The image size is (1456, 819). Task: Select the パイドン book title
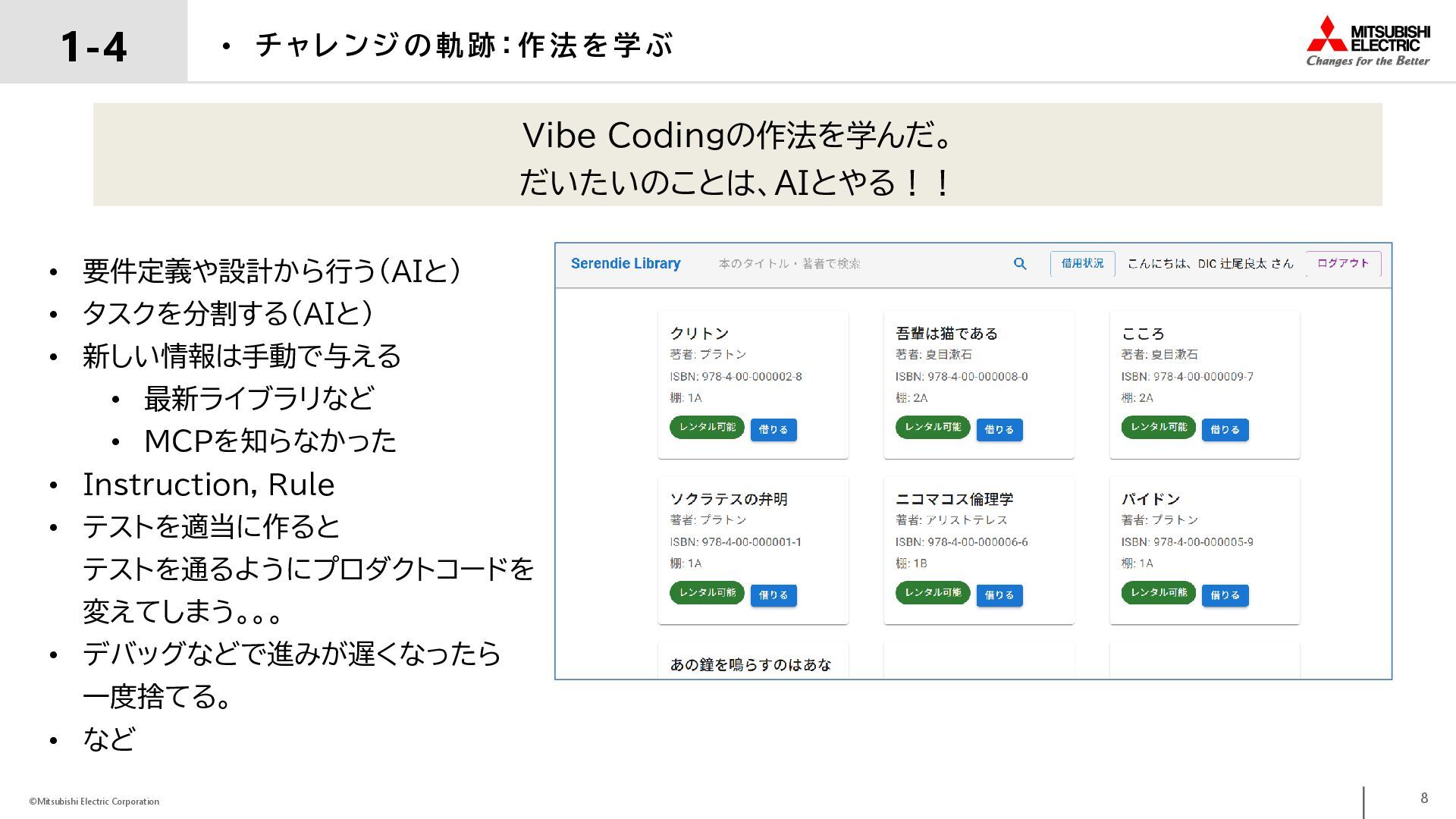coord(1151,499)
